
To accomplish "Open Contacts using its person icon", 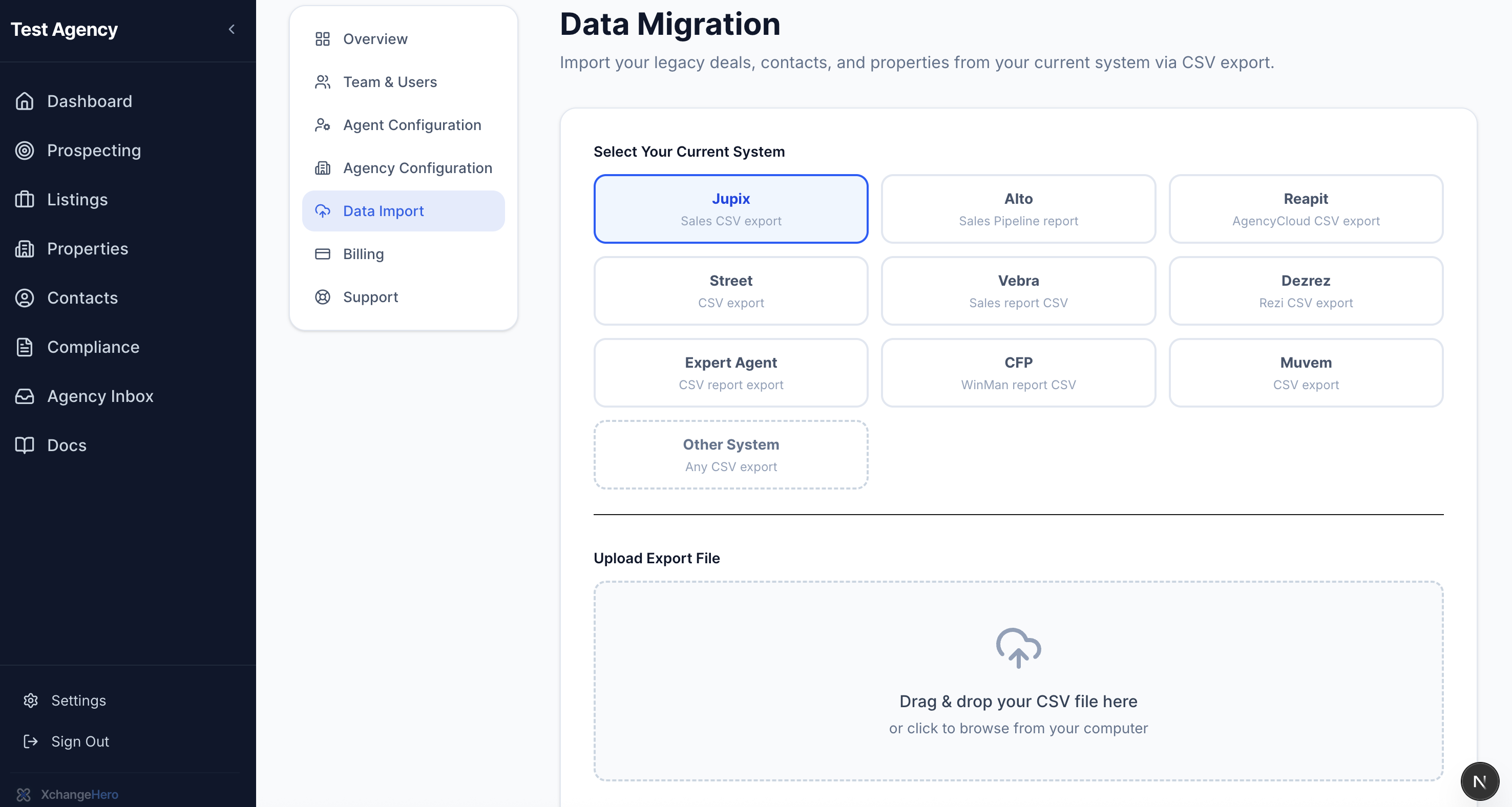I will pos(25,298).
